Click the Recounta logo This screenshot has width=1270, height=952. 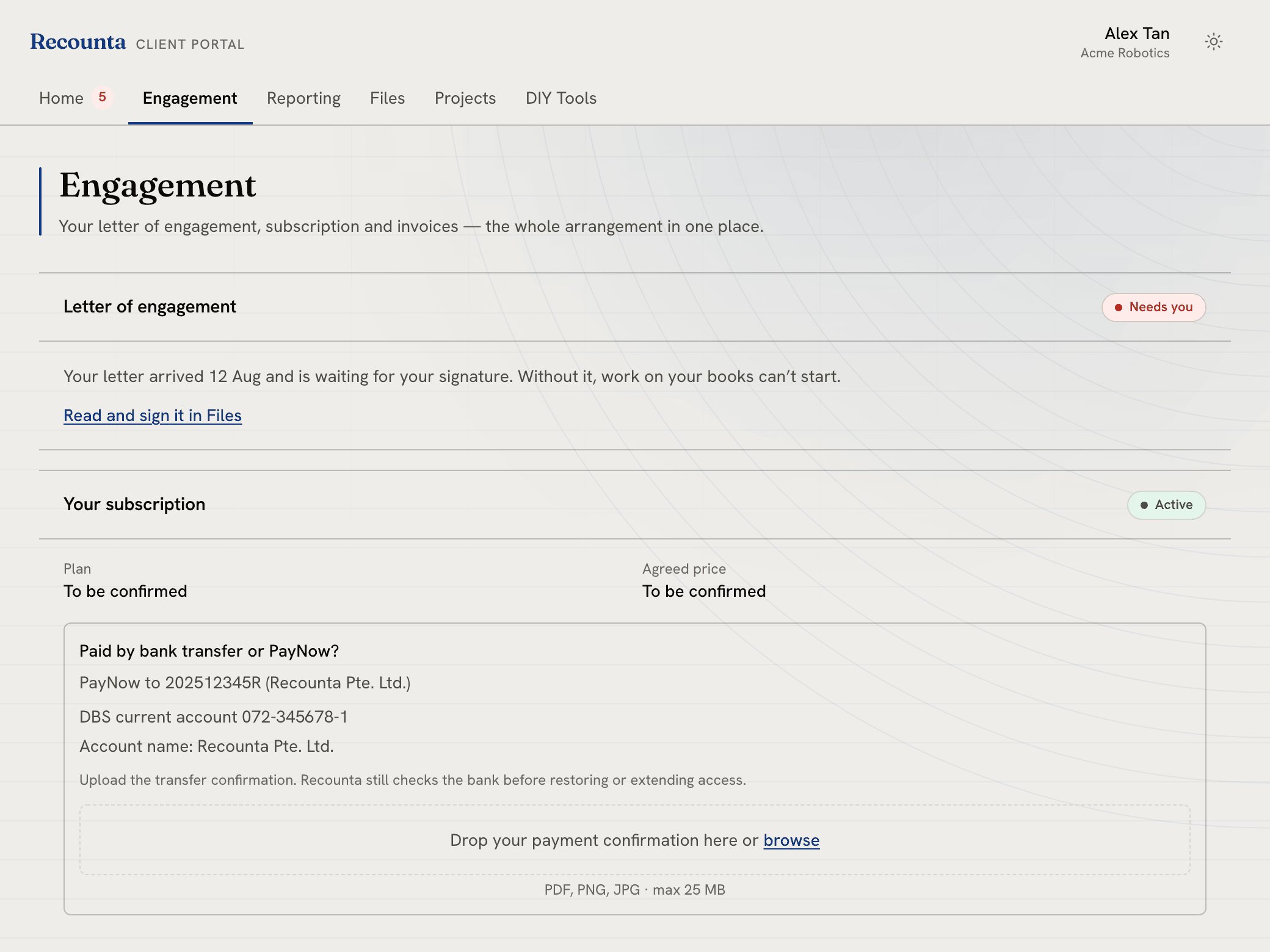click(x=78, y=42)
